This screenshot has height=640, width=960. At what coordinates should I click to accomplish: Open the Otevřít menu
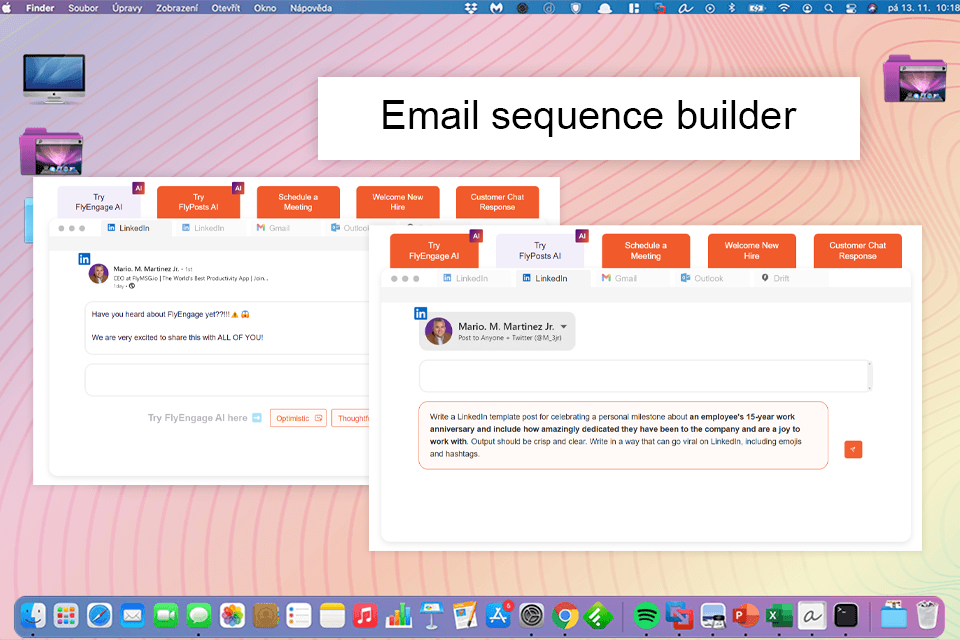225,8
